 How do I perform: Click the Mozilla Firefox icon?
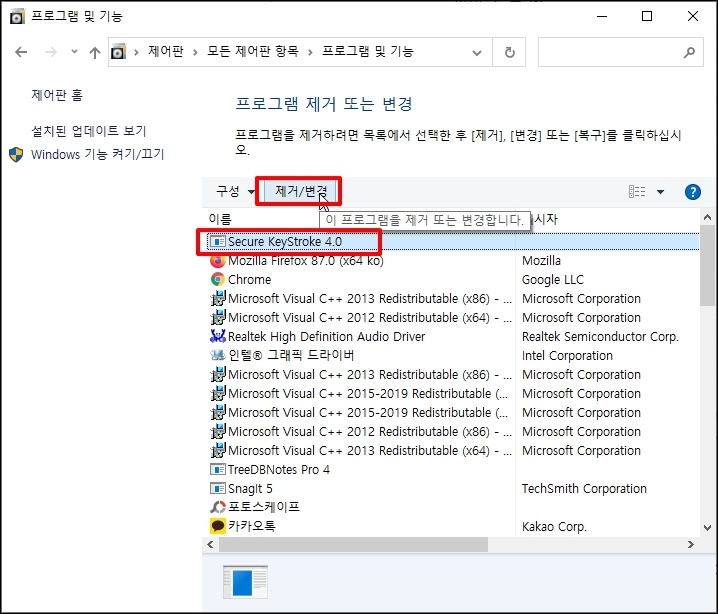pos(218,261)
